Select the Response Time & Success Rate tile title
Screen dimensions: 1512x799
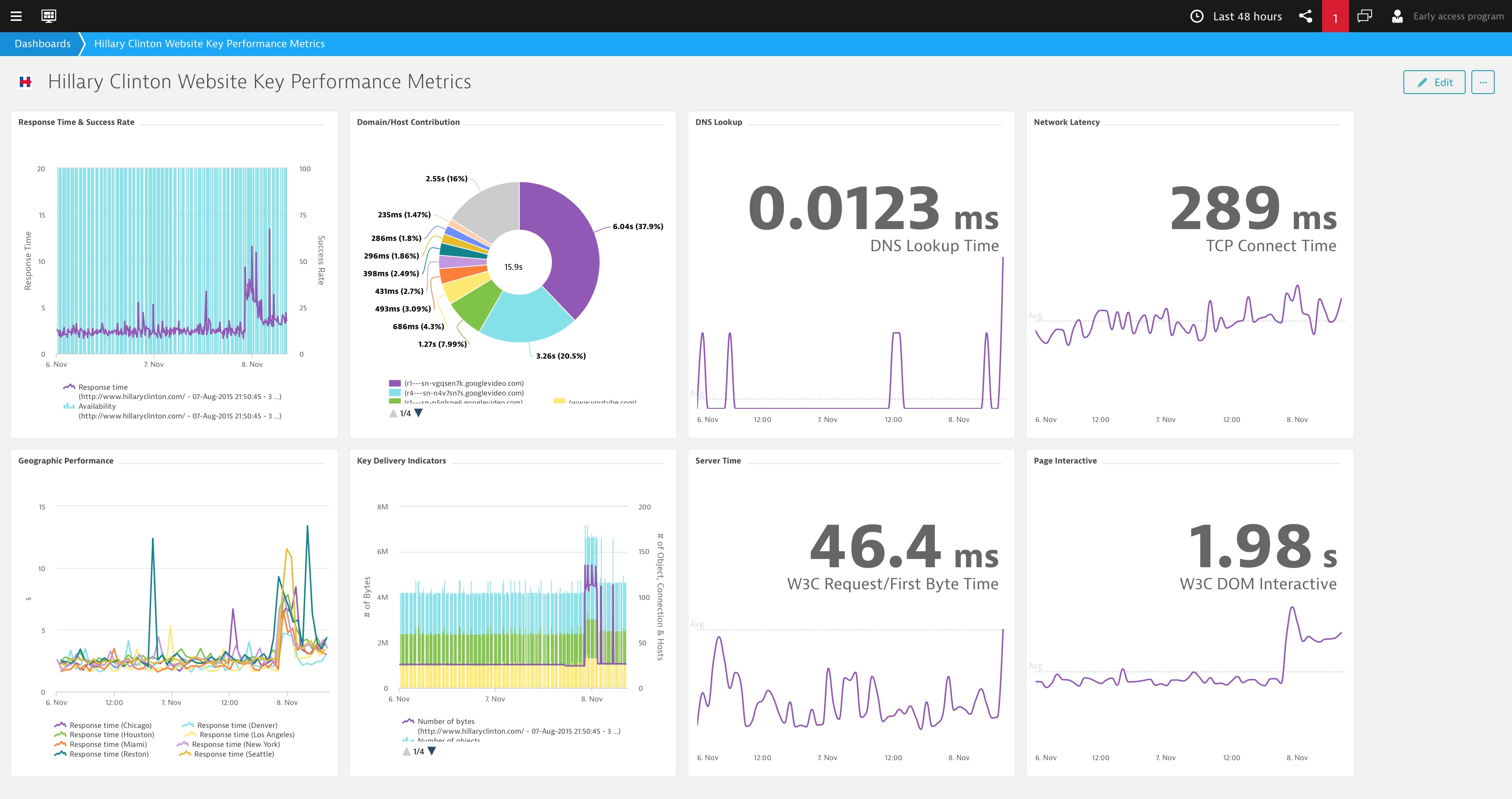click(x=76, y=123)
